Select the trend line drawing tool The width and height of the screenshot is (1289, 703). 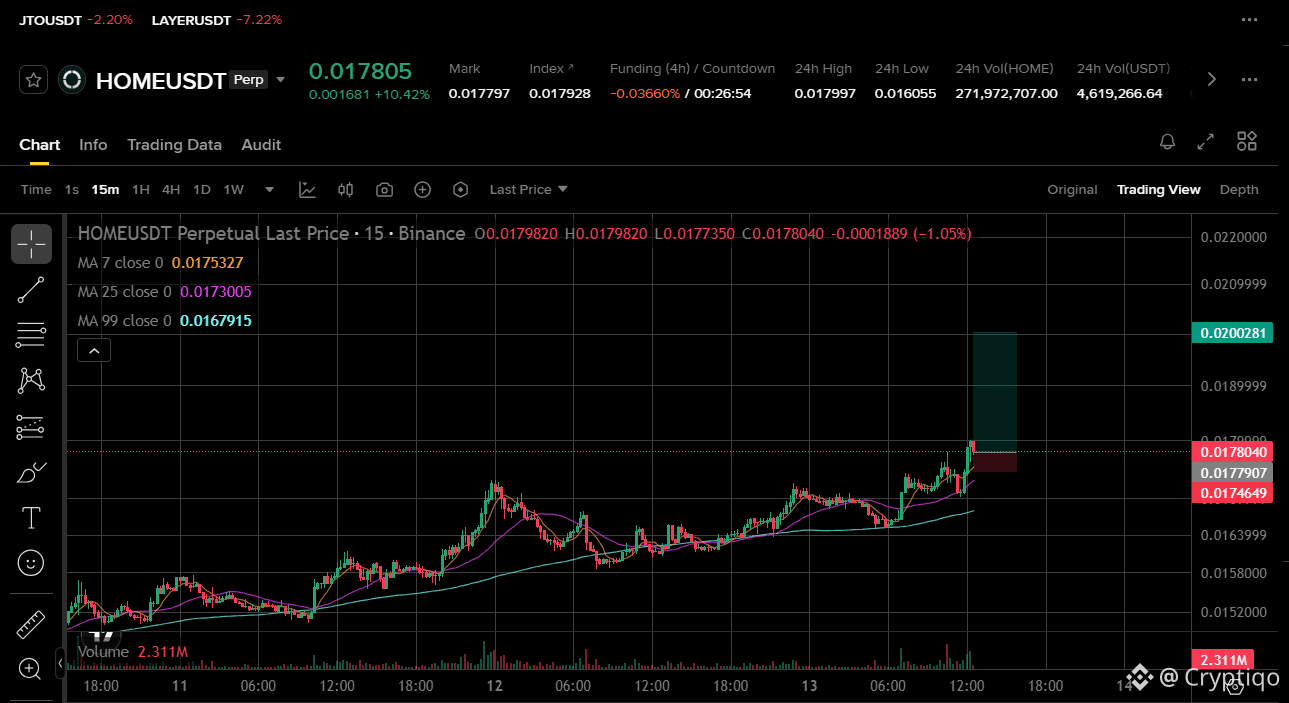point(32,290)
